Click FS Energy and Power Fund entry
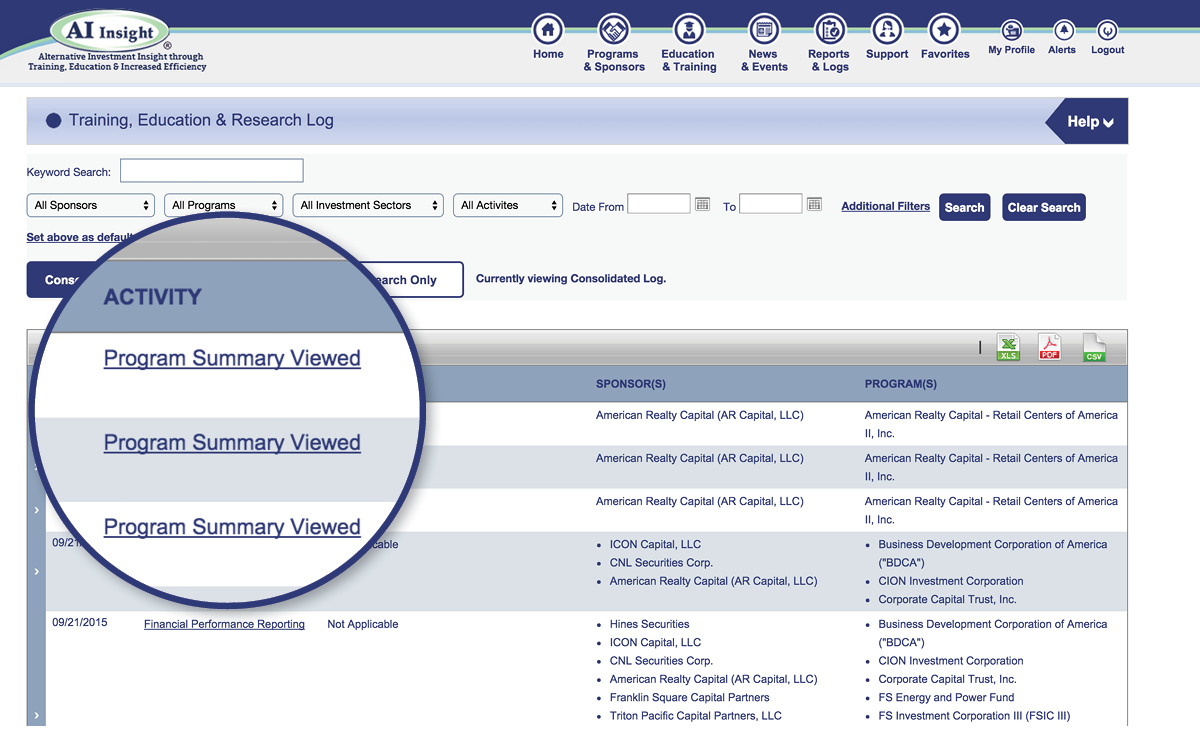The image size is (1200, 750). [946, 697]
